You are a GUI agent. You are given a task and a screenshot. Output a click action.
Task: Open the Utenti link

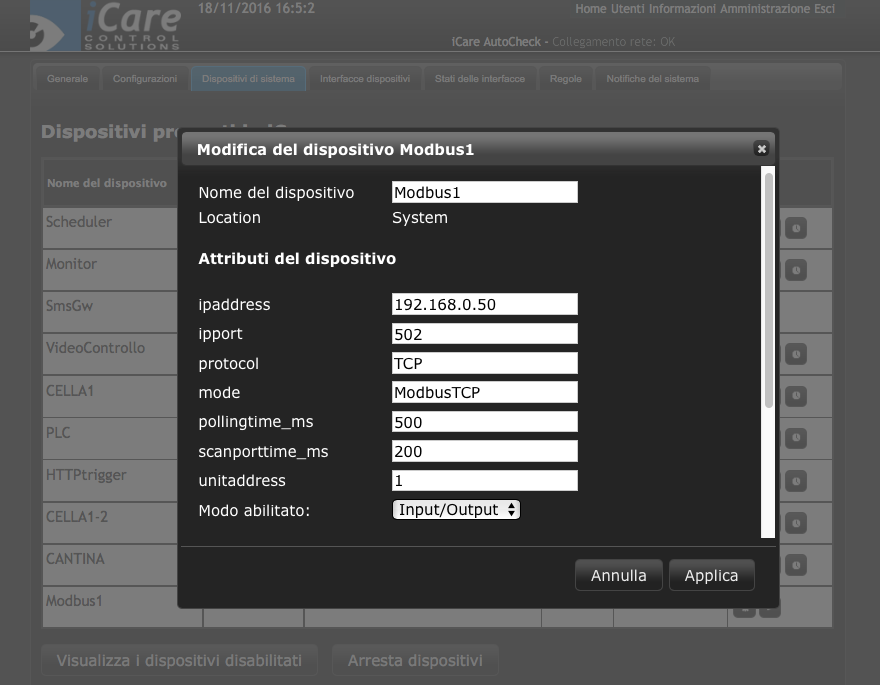point(627,8)
